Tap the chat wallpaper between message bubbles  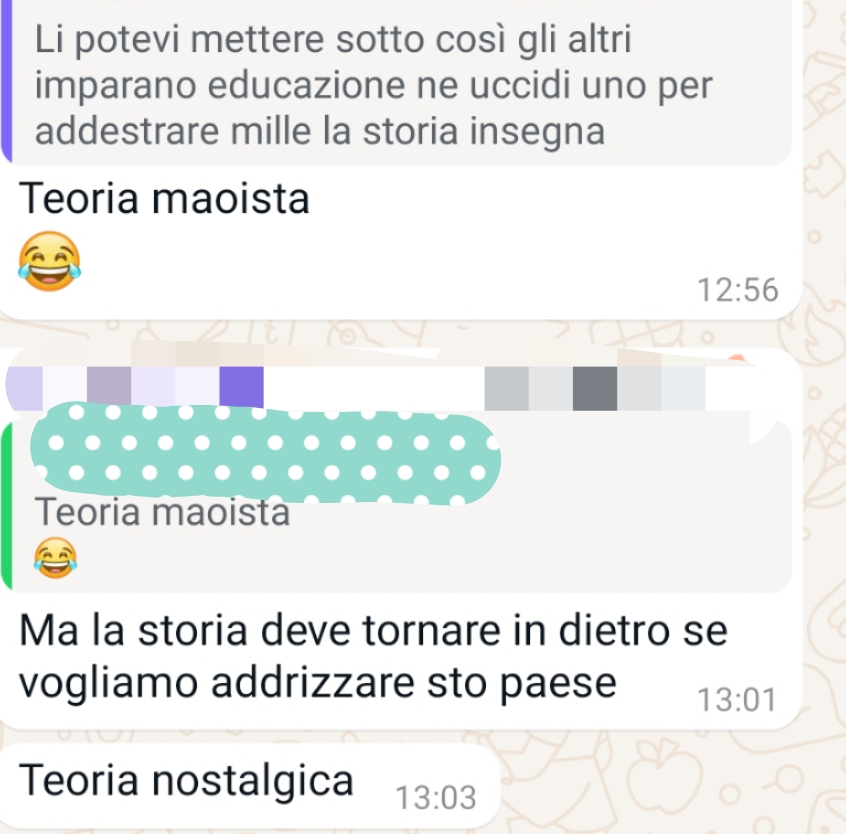click(x=399, y=333)
